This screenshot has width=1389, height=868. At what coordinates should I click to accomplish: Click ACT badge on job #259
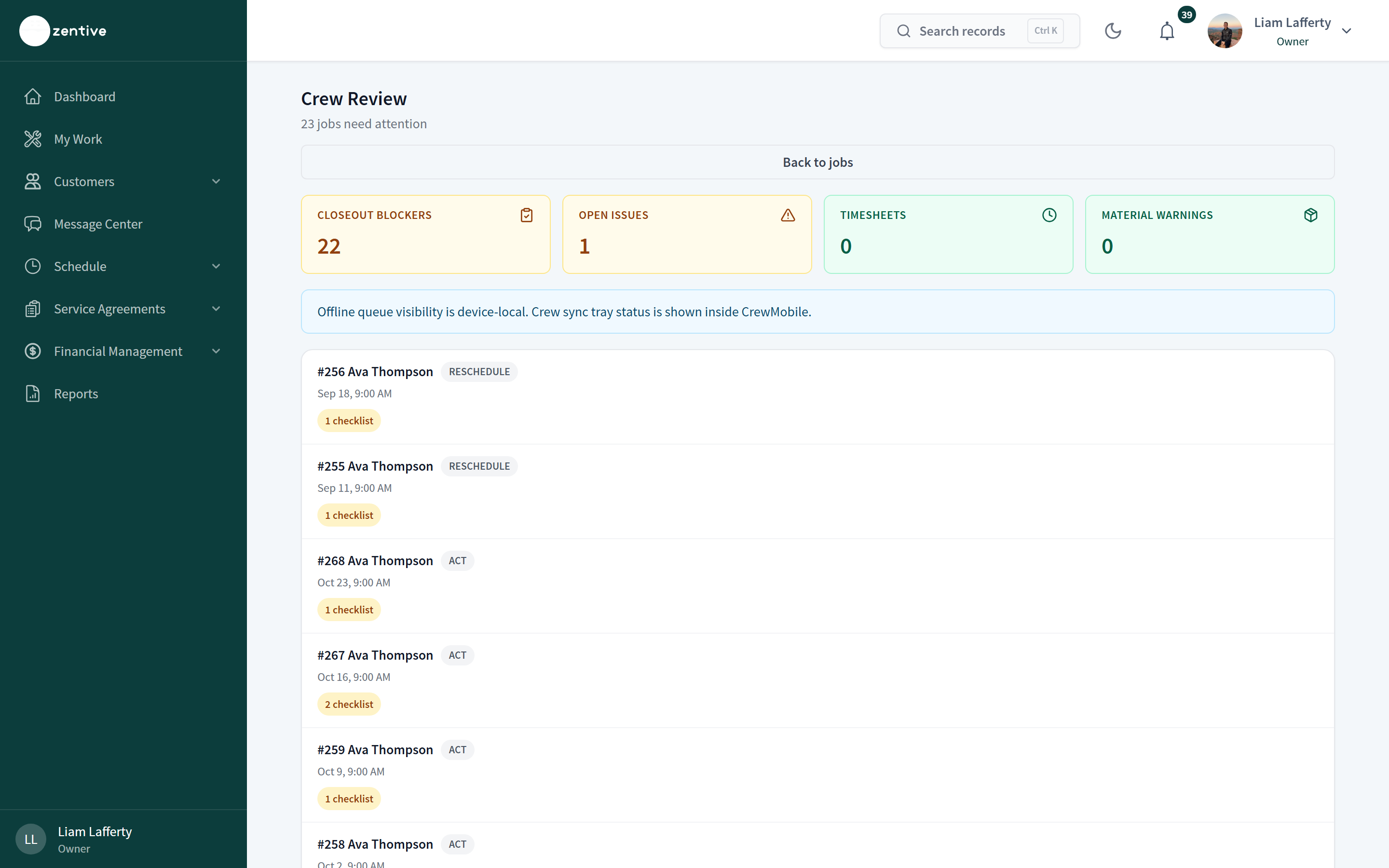click(x=457, y=750)
